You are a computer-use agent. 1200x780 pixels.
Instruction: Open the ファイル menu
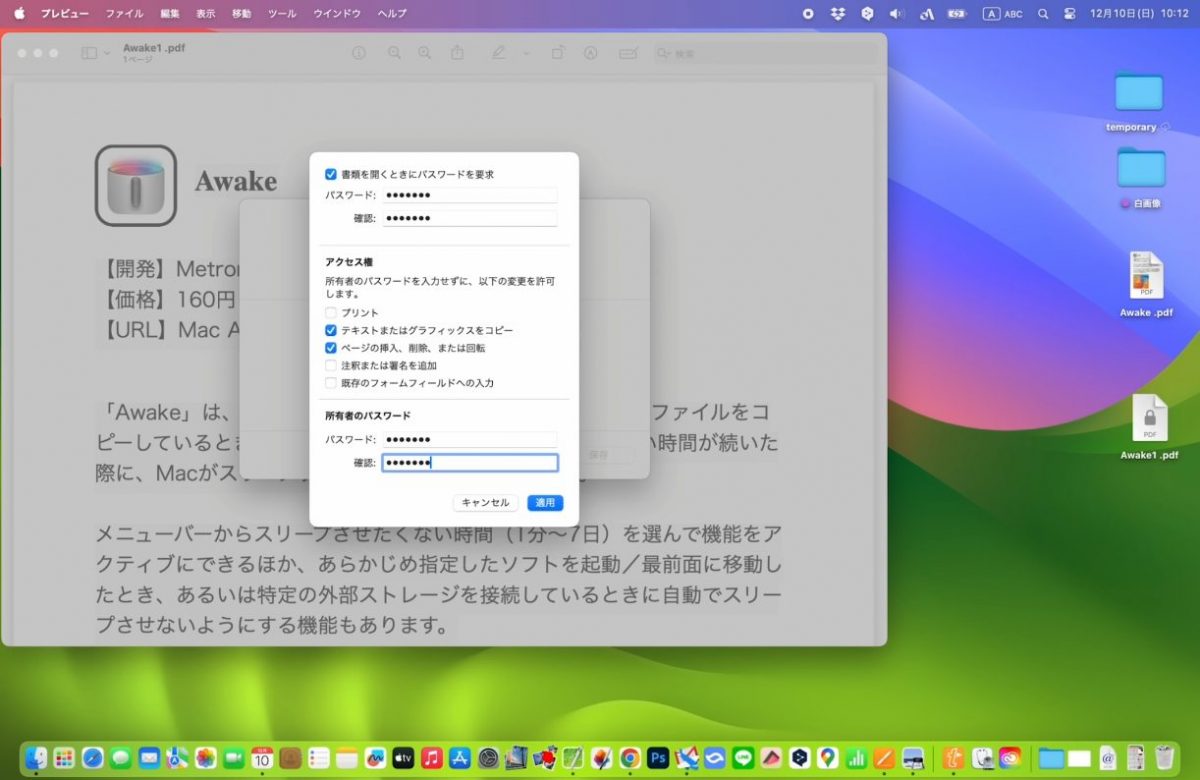point(124,14)
